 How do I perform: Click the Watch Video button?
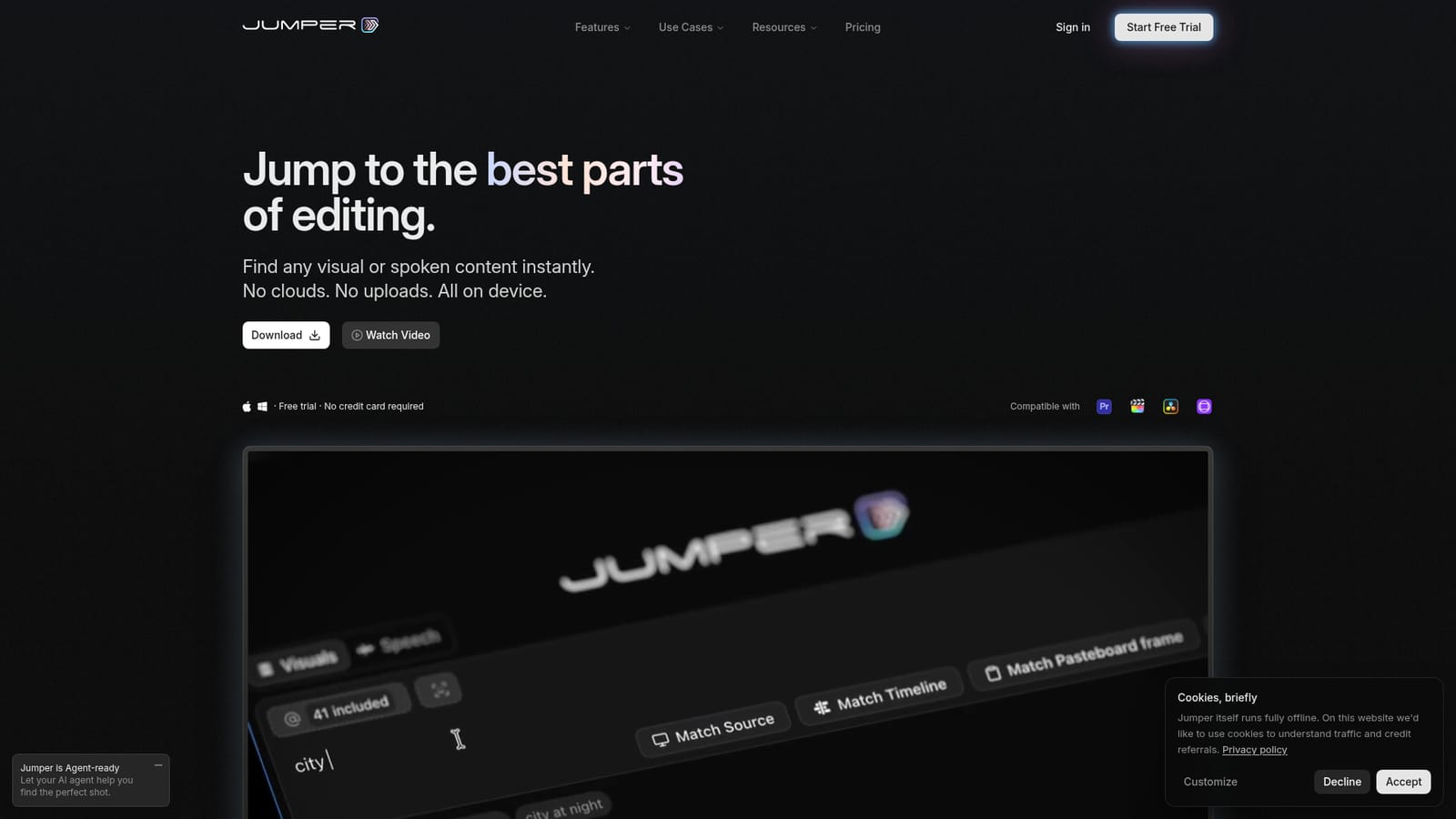(x=390, y=335)
